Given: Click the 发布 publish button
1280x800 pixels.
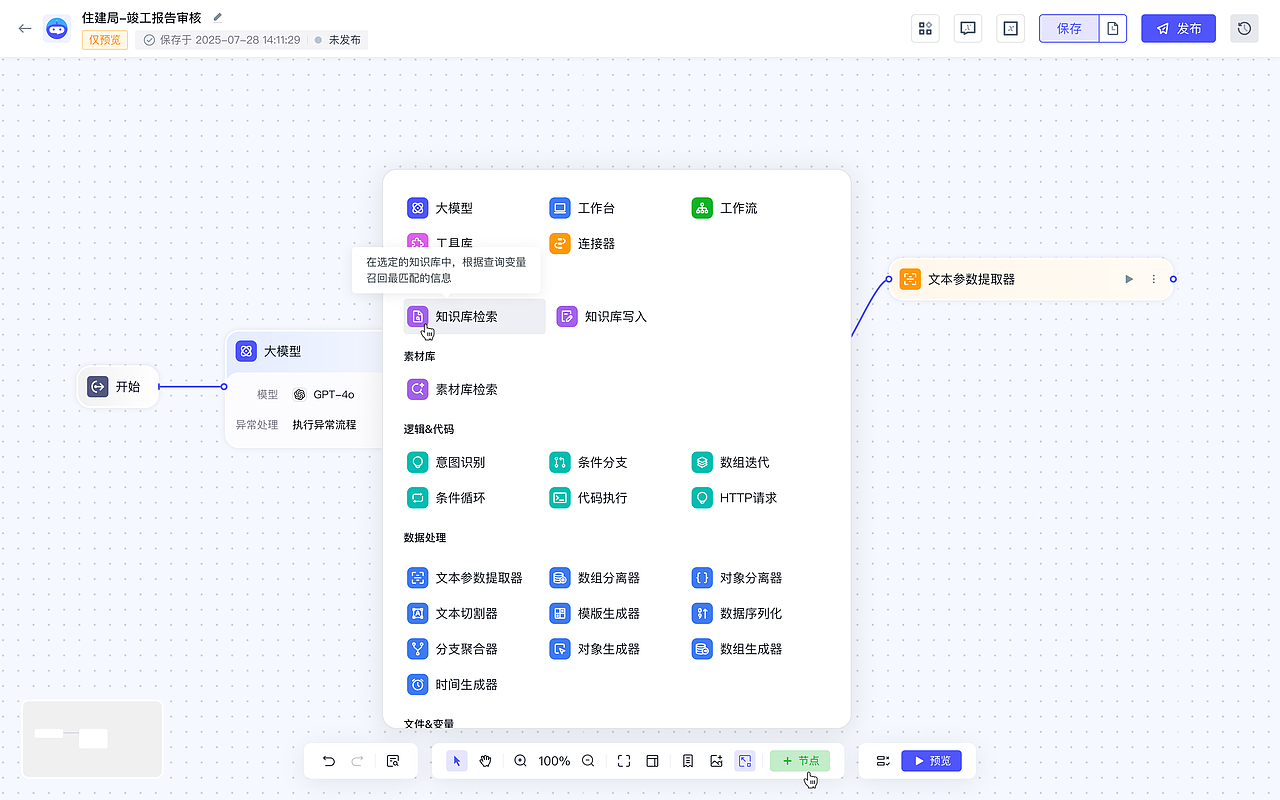Looking at the screenshot, I should [1178, 28].
